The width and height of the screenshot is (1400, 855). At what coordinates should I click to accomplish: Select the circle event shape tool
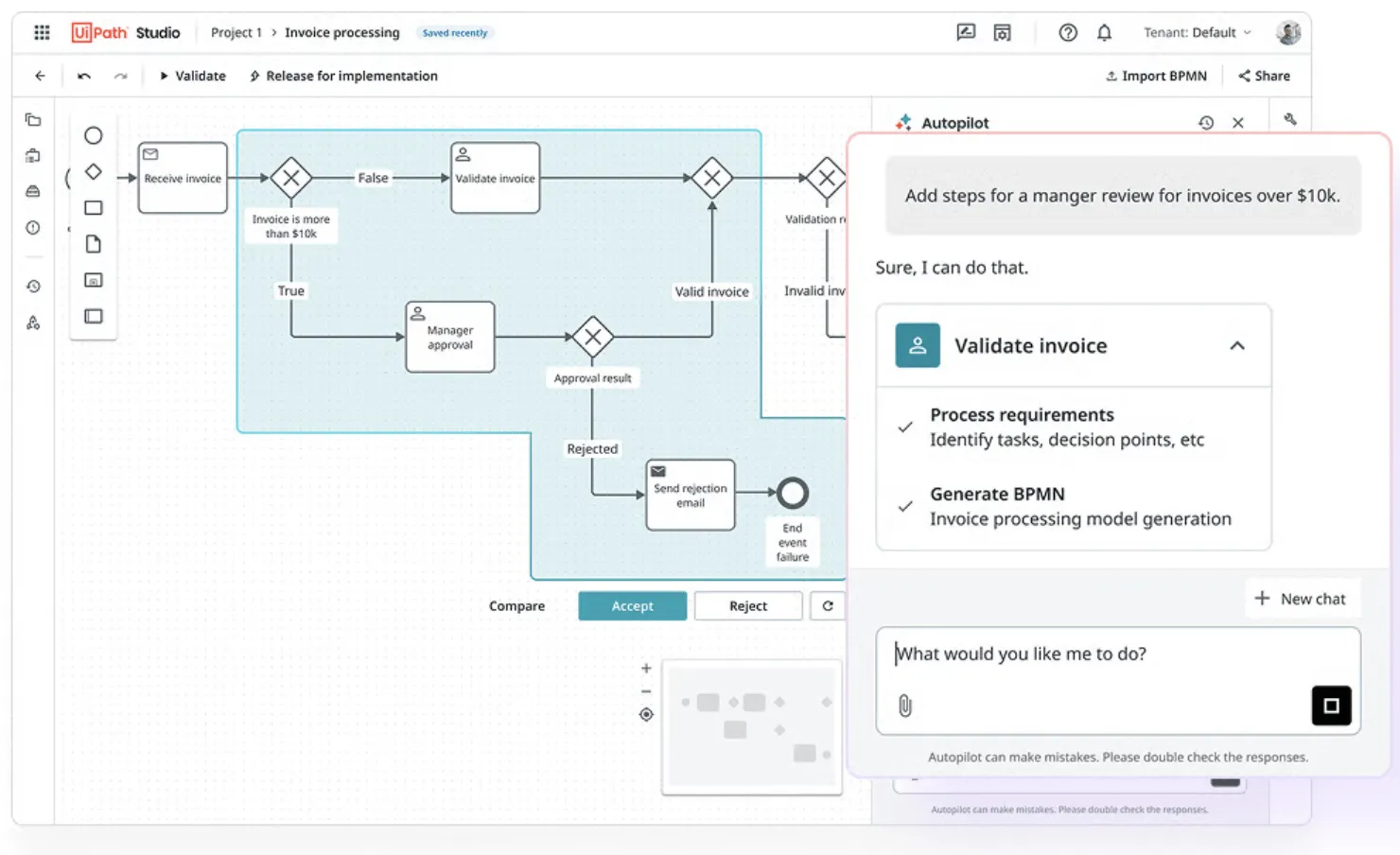(93, 135)
